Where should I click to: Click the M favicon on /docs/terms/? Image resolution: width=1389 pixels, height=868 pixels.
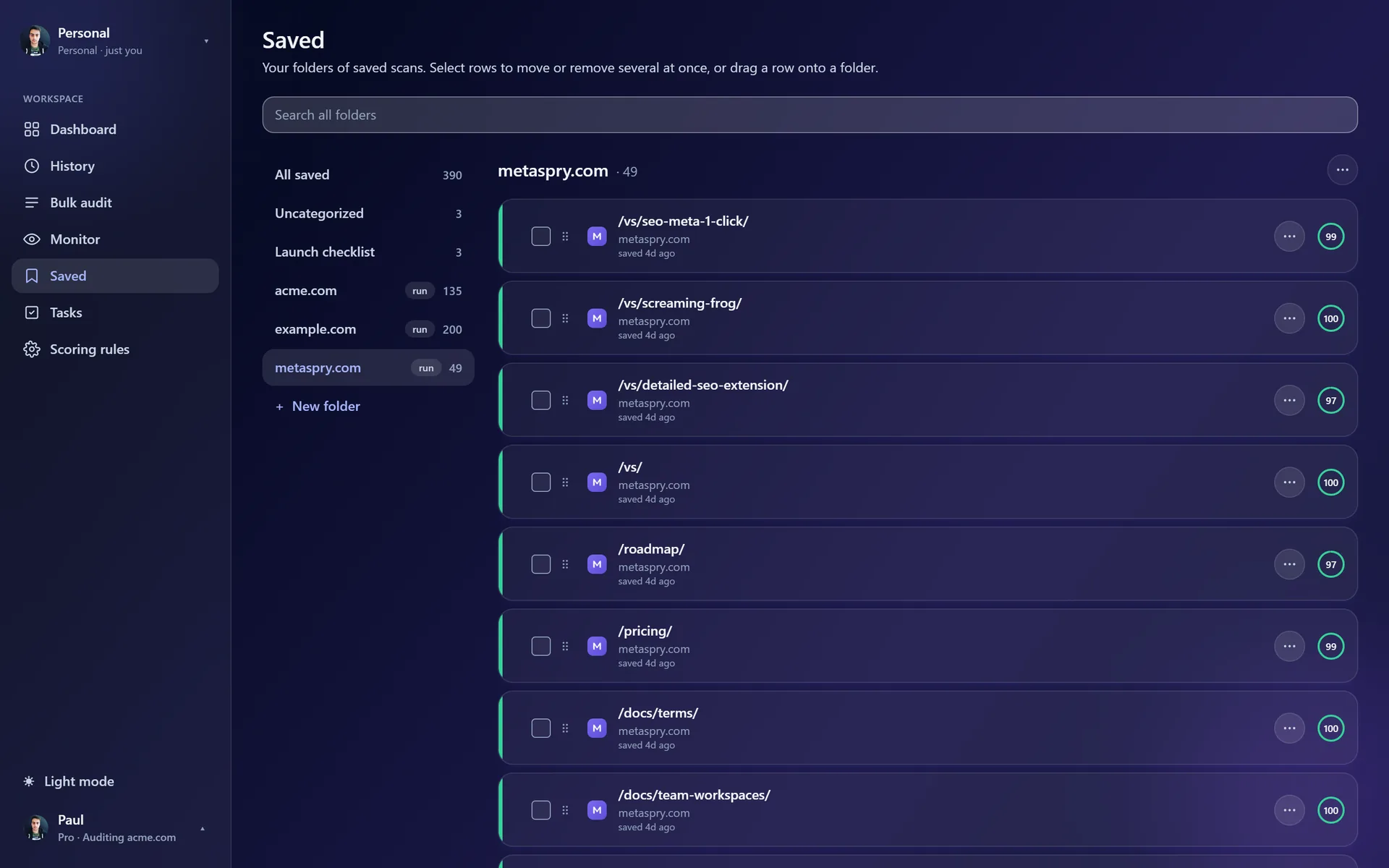click(597, 728)
